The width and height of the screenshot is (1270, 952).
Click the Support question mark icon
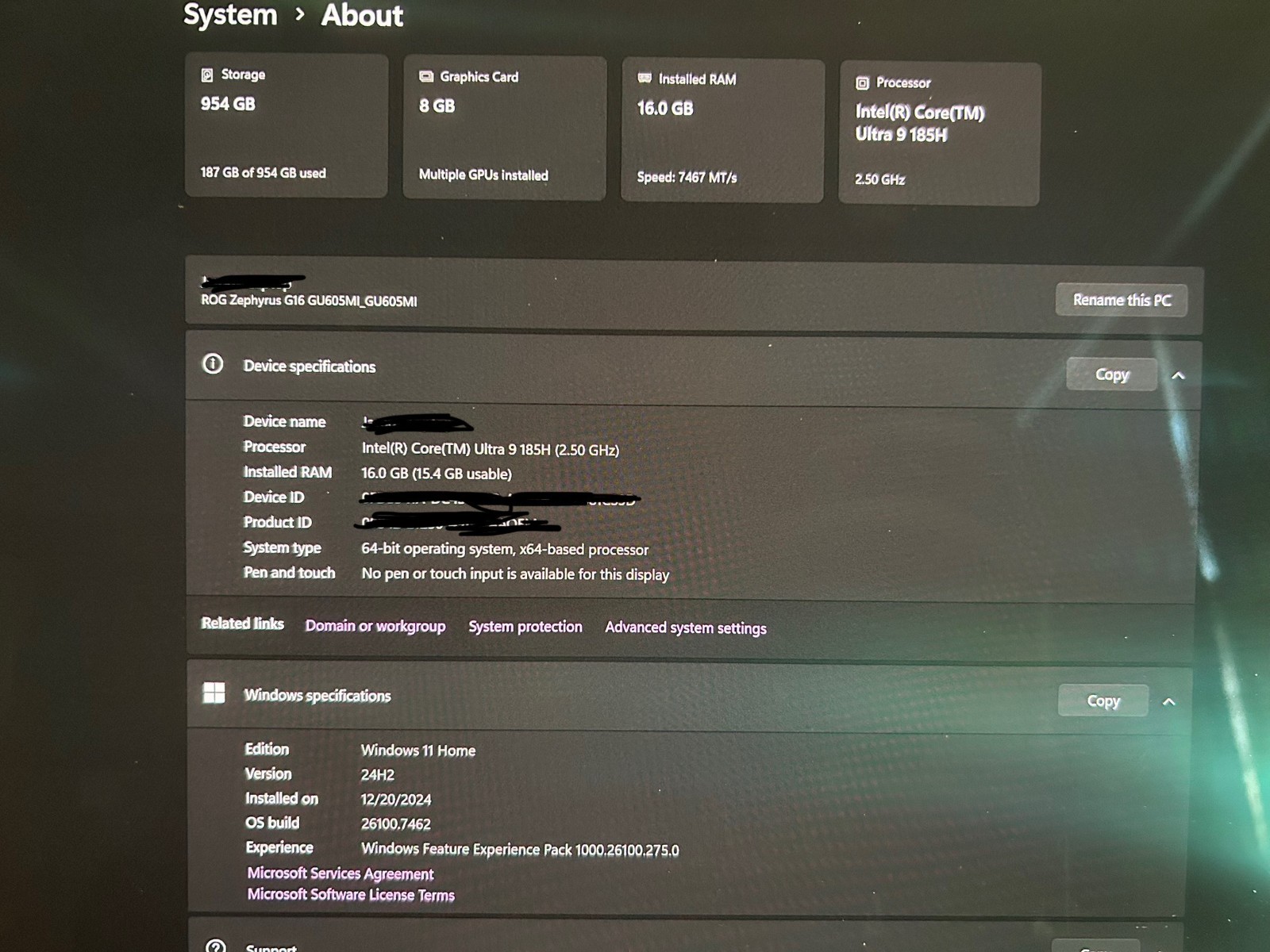(x=216, y=946)
